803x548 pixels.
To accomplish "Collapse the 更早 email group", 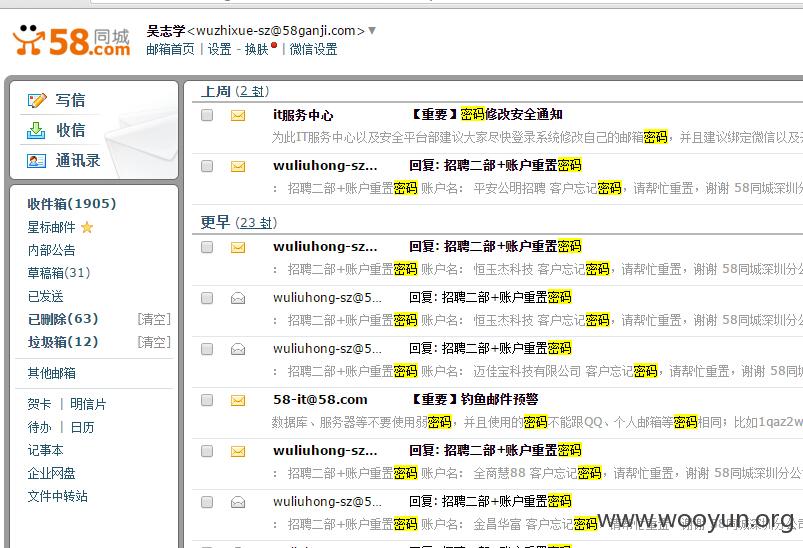I will click(215, 222).
